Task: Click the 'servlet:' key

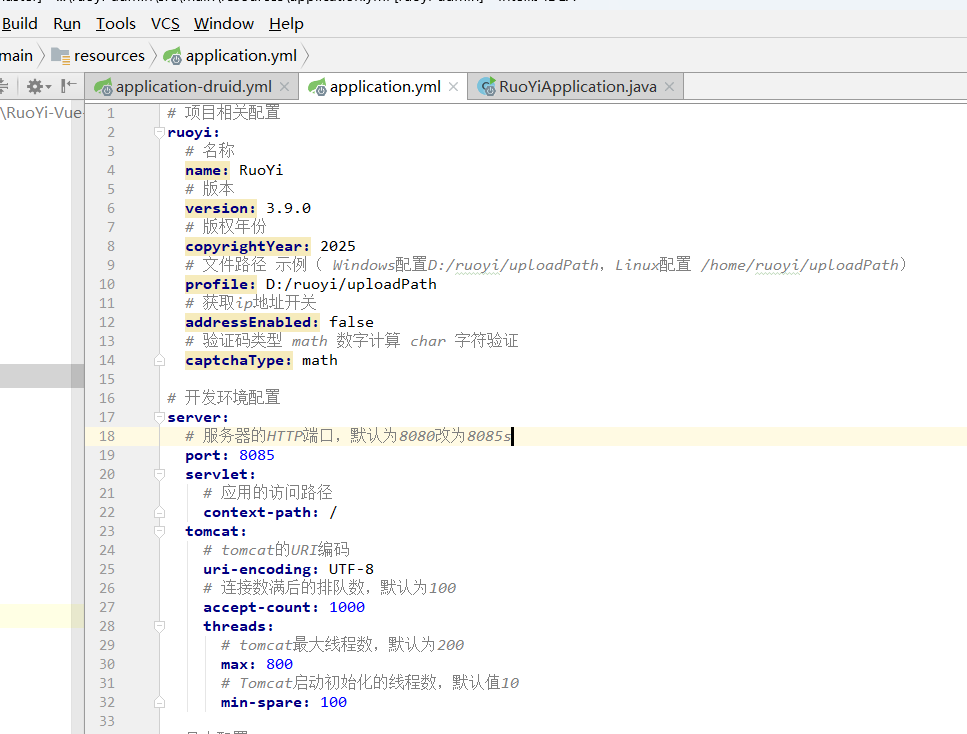Action: click(x=220, y=474)
